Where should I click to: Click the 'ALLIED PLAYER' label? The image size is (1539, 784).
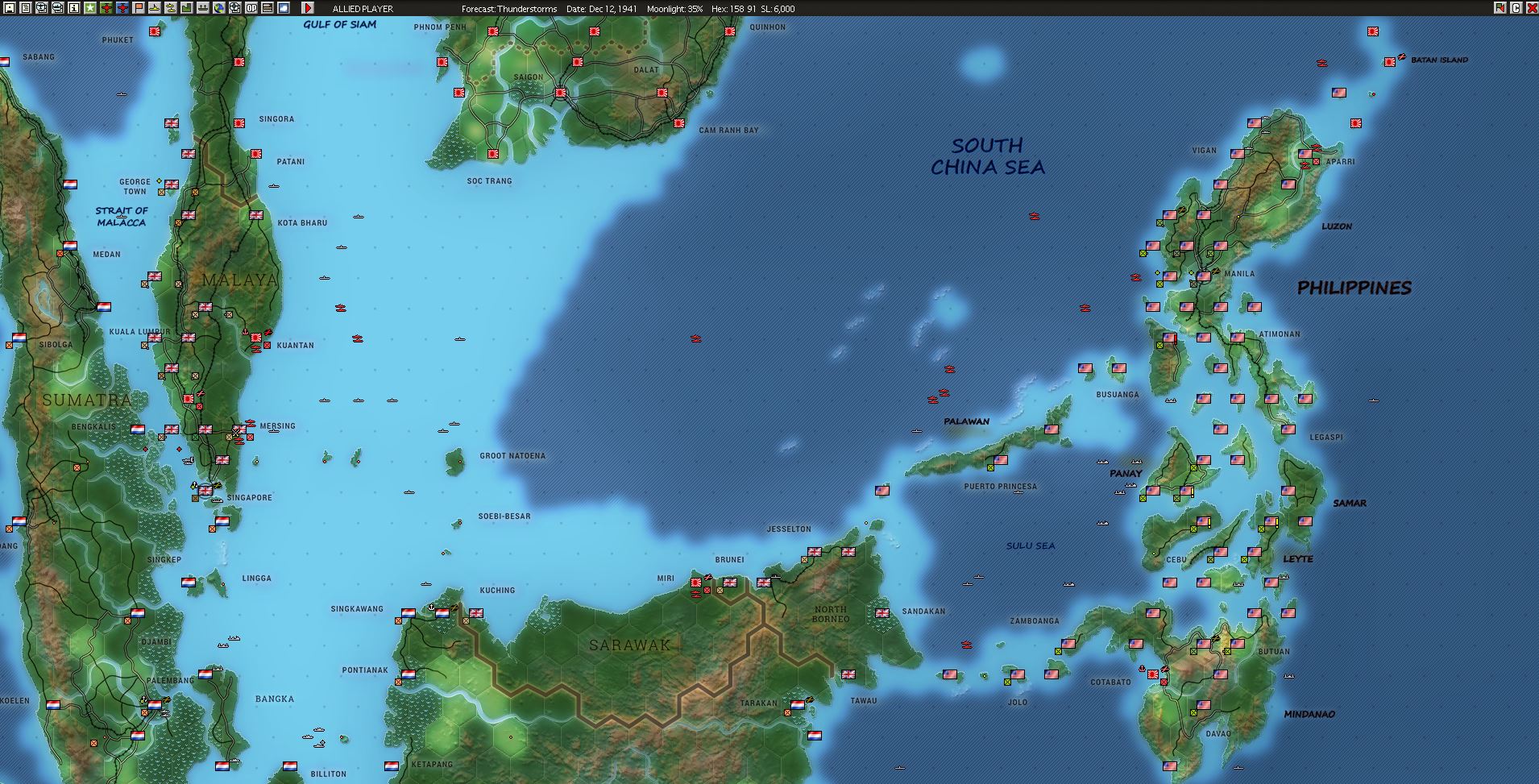click(x=363, y=9)
